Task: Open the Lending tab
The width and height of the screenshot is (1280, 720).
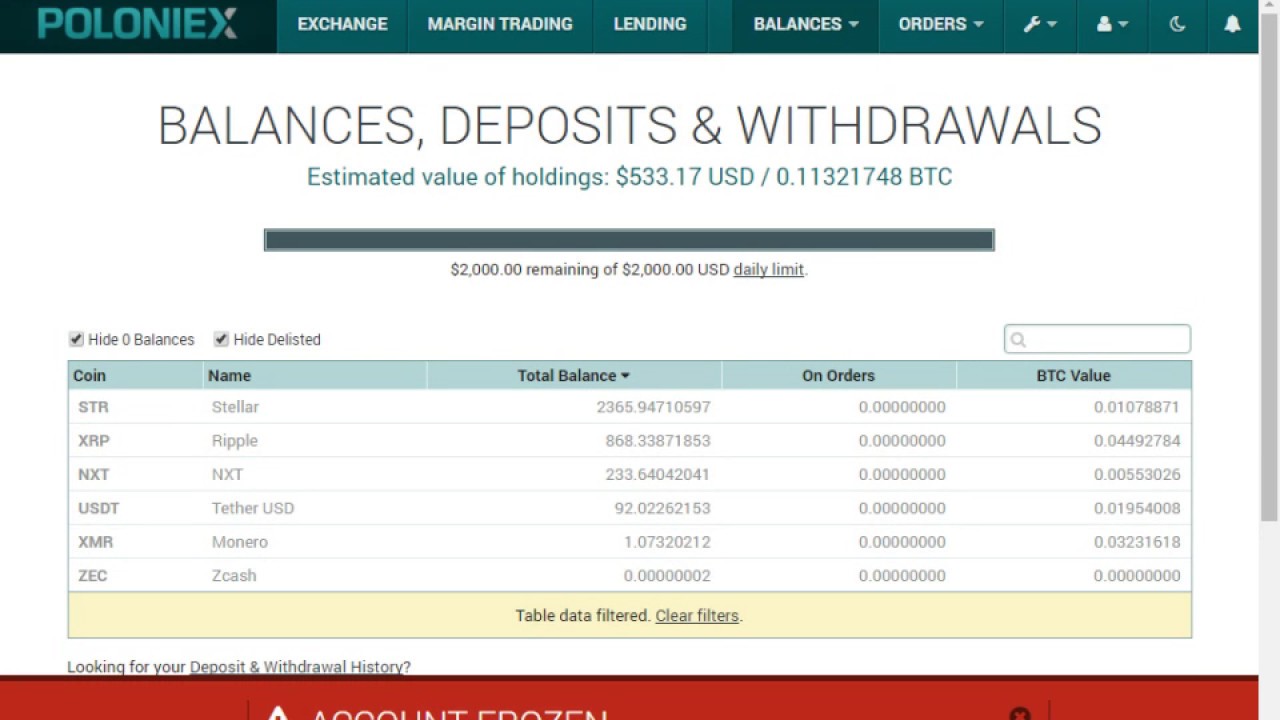Action: click(x=650, y=24)
